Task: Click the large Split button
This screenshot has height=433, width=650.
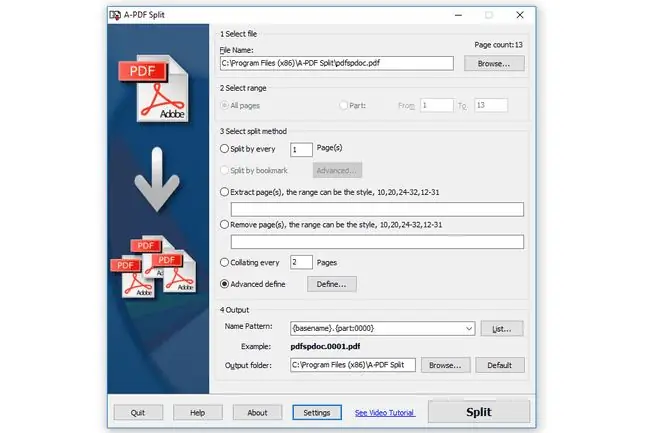Action: click(x=479, y=412)
